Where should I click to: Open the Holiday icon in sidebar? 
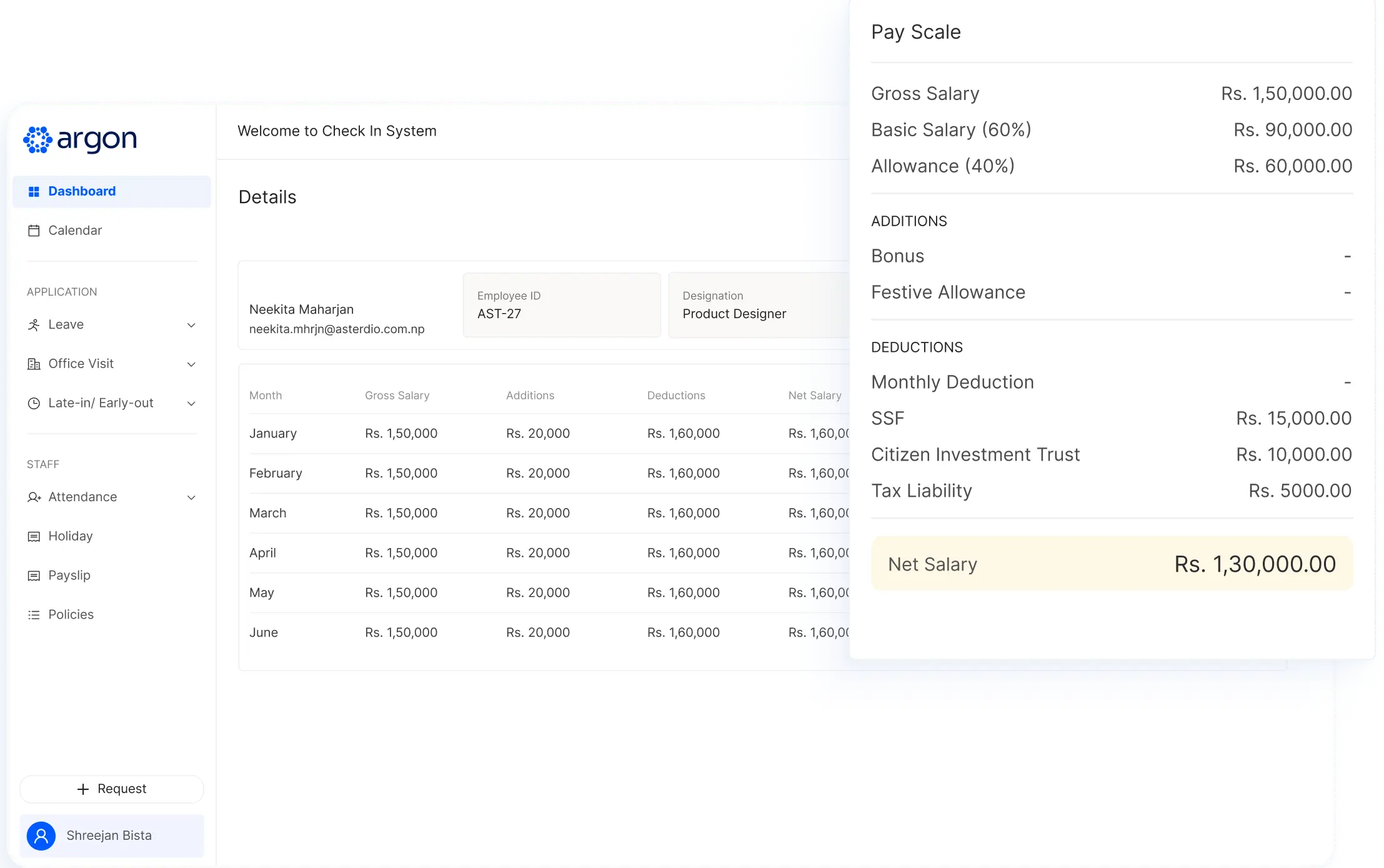[x=35, y=536]
